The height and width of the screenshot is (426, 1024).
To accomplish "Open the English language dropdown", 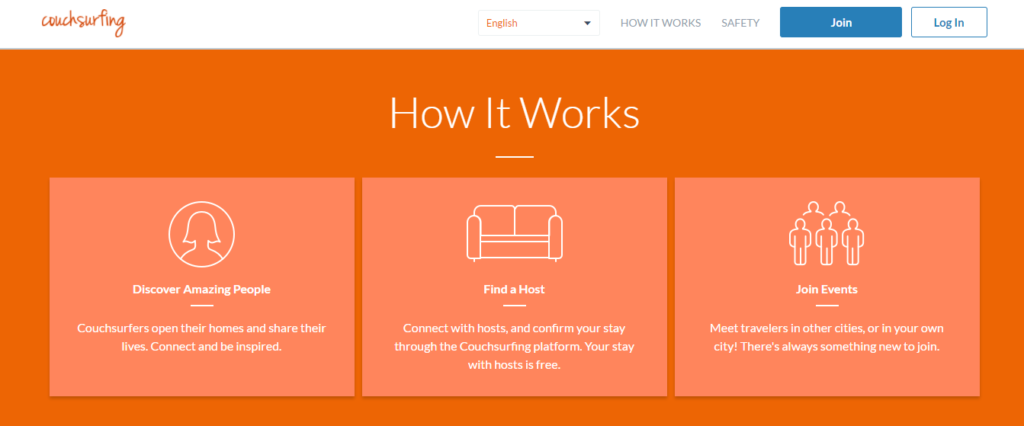I will [539, 23].
